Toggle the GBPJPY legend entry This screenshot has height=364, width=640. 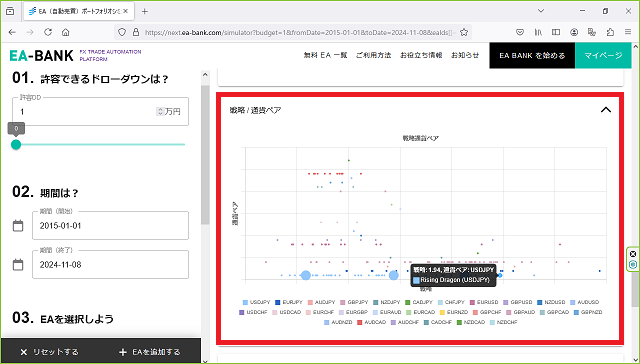pyautogui.click(x=354, y=302)
